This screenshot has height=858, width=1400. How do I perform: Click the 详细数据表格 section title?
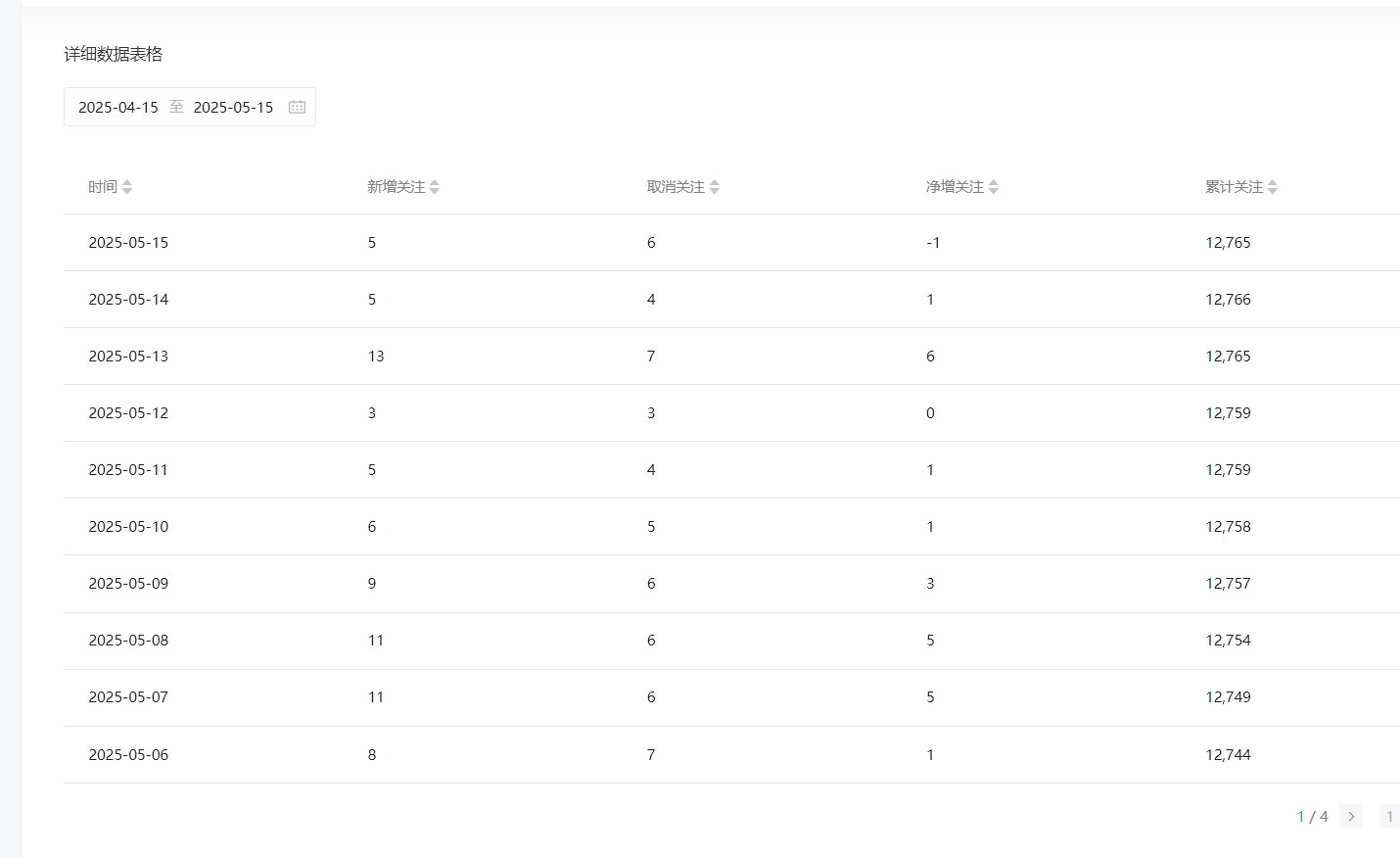[x=114, y=54]
